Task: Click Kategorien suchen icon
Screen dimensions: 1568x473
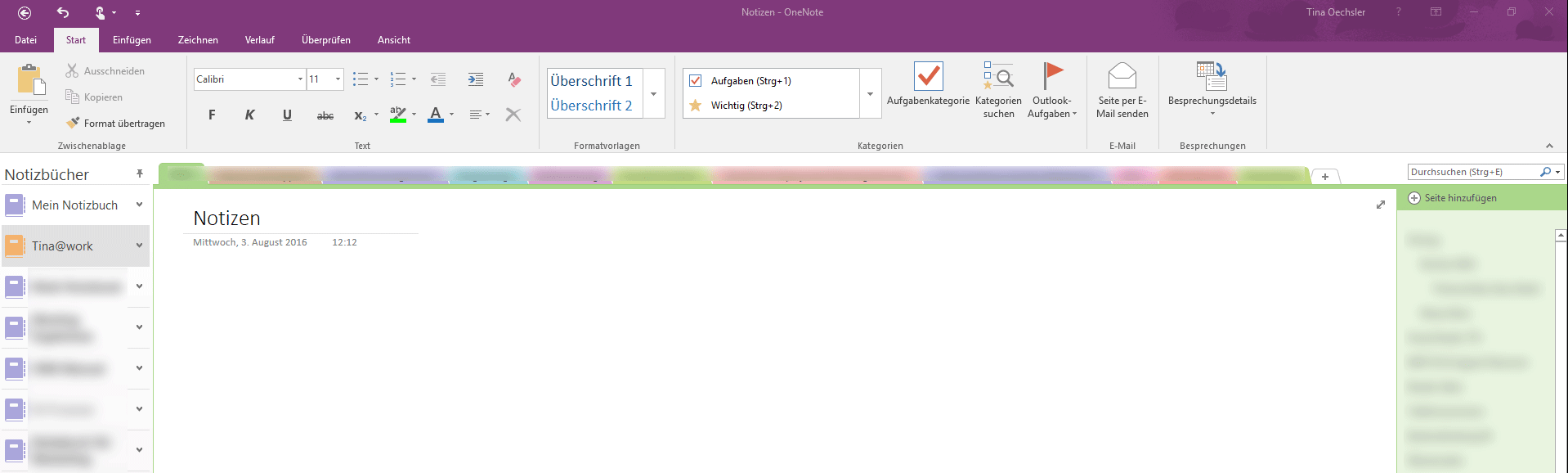Action: coord(998,75)
